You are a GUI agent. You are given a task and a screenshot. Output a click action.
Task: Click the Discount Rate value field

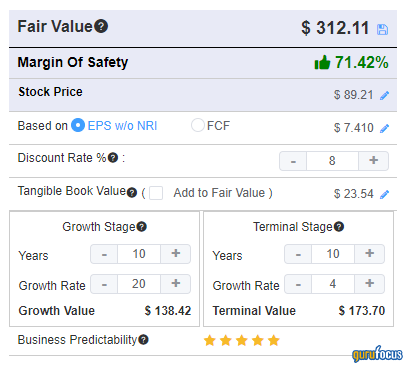pos(332,161)
